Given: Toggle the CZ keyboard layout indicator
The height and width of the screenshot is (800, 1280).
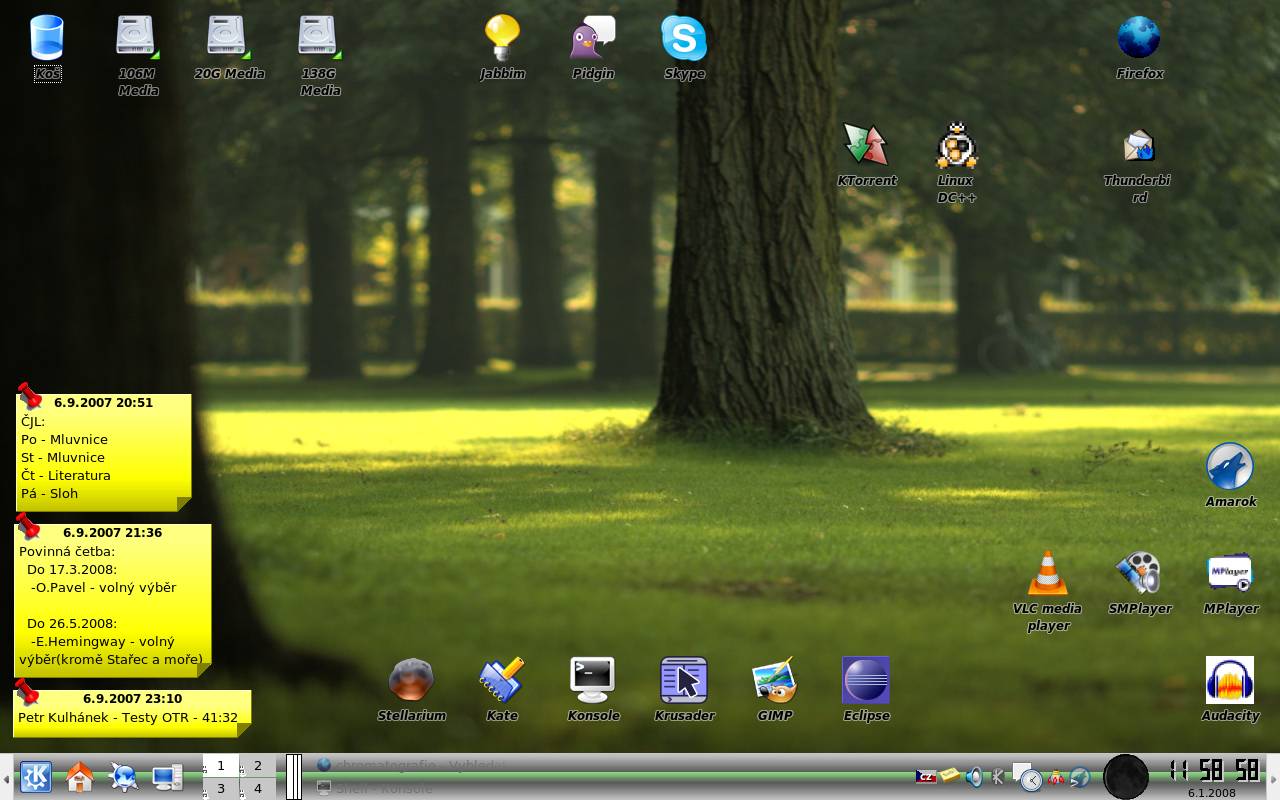Looking at the screenshot, I should [x=926, y=777].
